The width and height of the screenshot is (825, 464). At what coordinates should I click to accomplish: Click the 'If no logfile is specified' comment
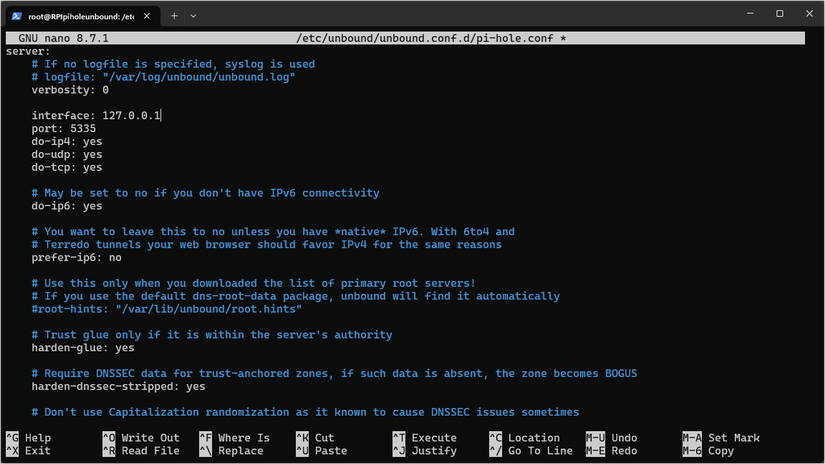[x=173, y=64]
